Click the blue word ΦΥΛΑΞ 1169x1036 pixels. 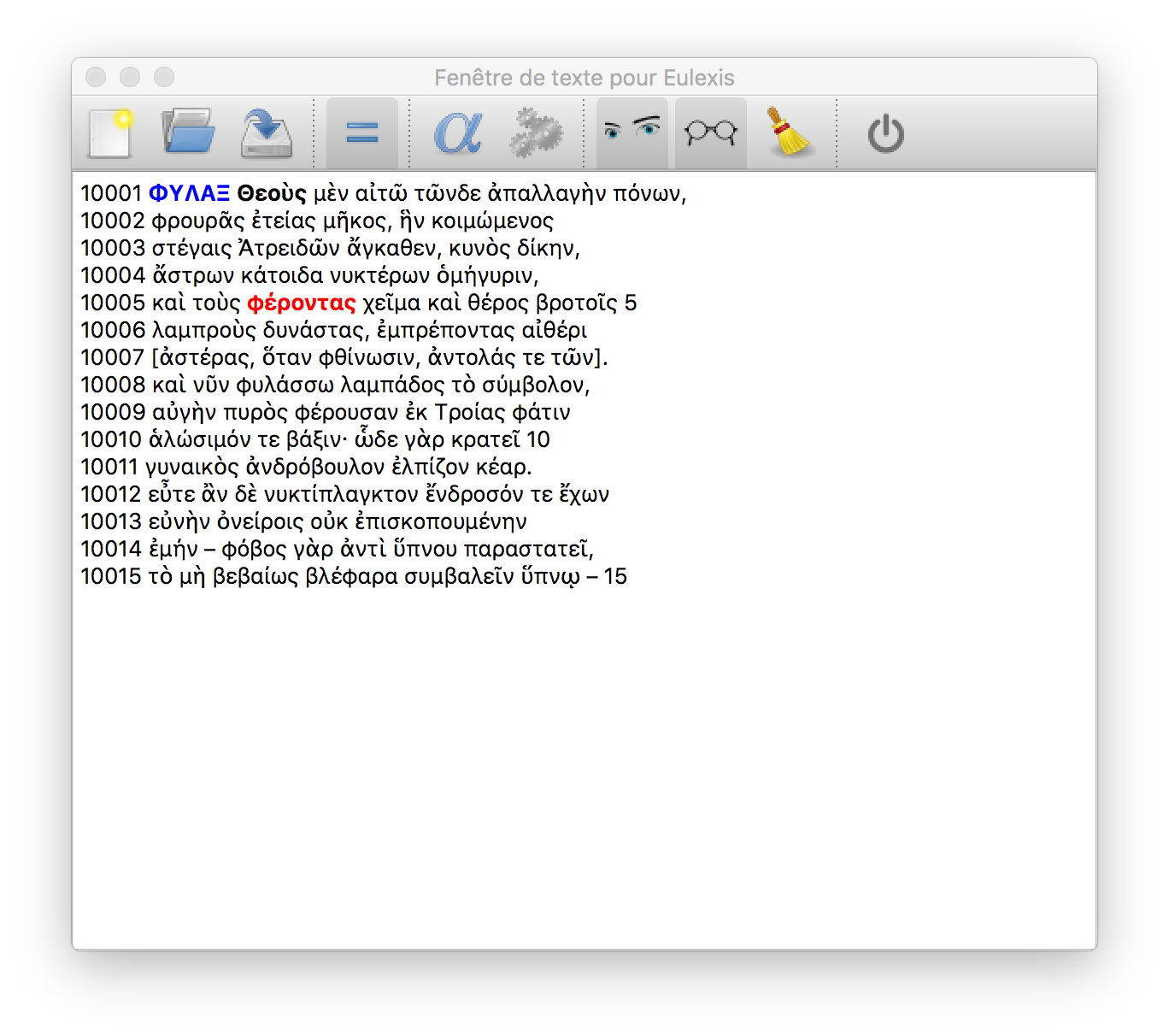(x=189, y=193)
